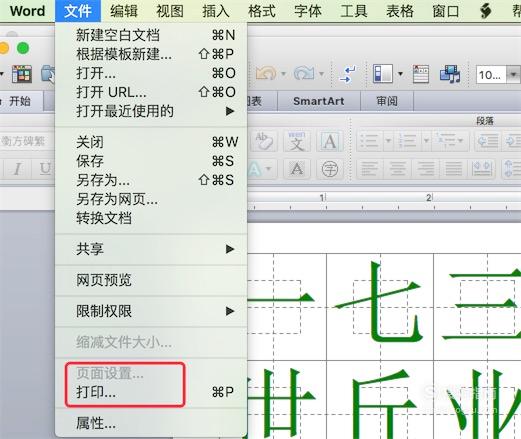This screenshot has height=439, width=521.
Task: Switch to the 审阅 ribbon tab
Action: 387,101
